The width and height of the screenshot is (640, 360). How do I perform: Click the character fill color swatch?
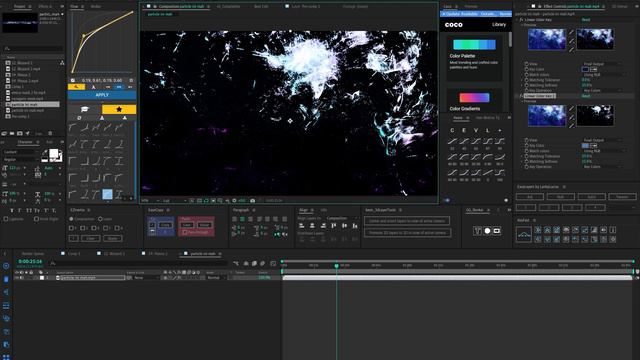(x=53, y=154)
